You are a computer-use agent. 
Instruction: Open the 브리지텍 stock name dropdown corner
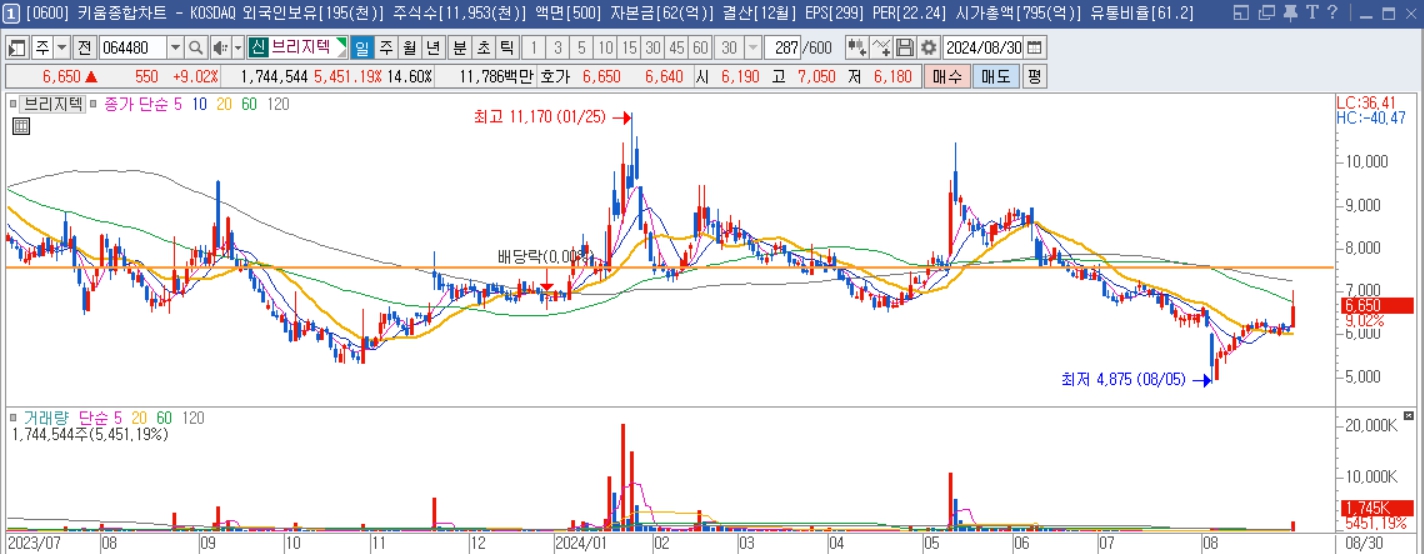[x=342, y=45]
